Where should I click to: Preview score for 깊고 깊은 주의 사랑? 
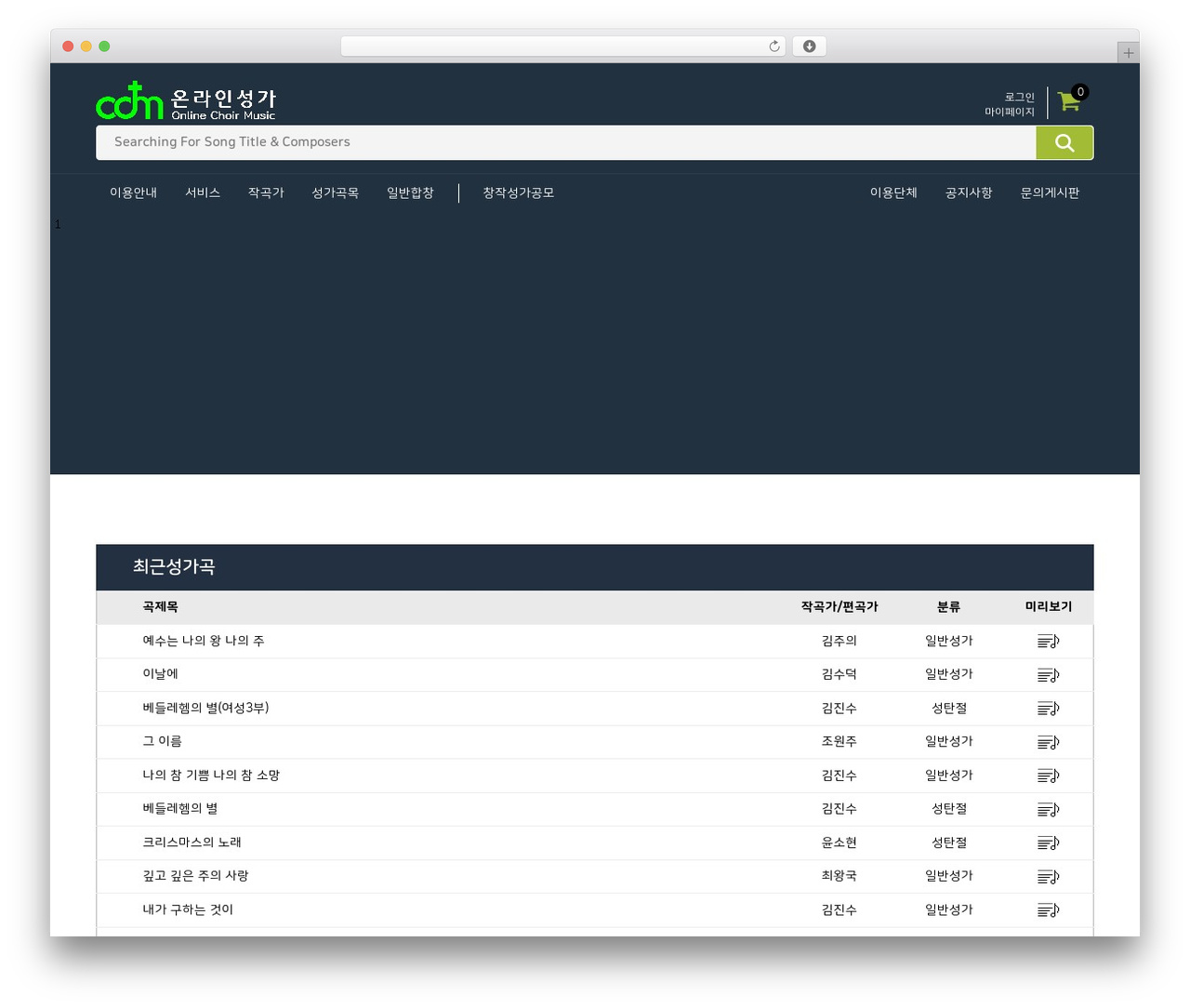point(1048,876)
